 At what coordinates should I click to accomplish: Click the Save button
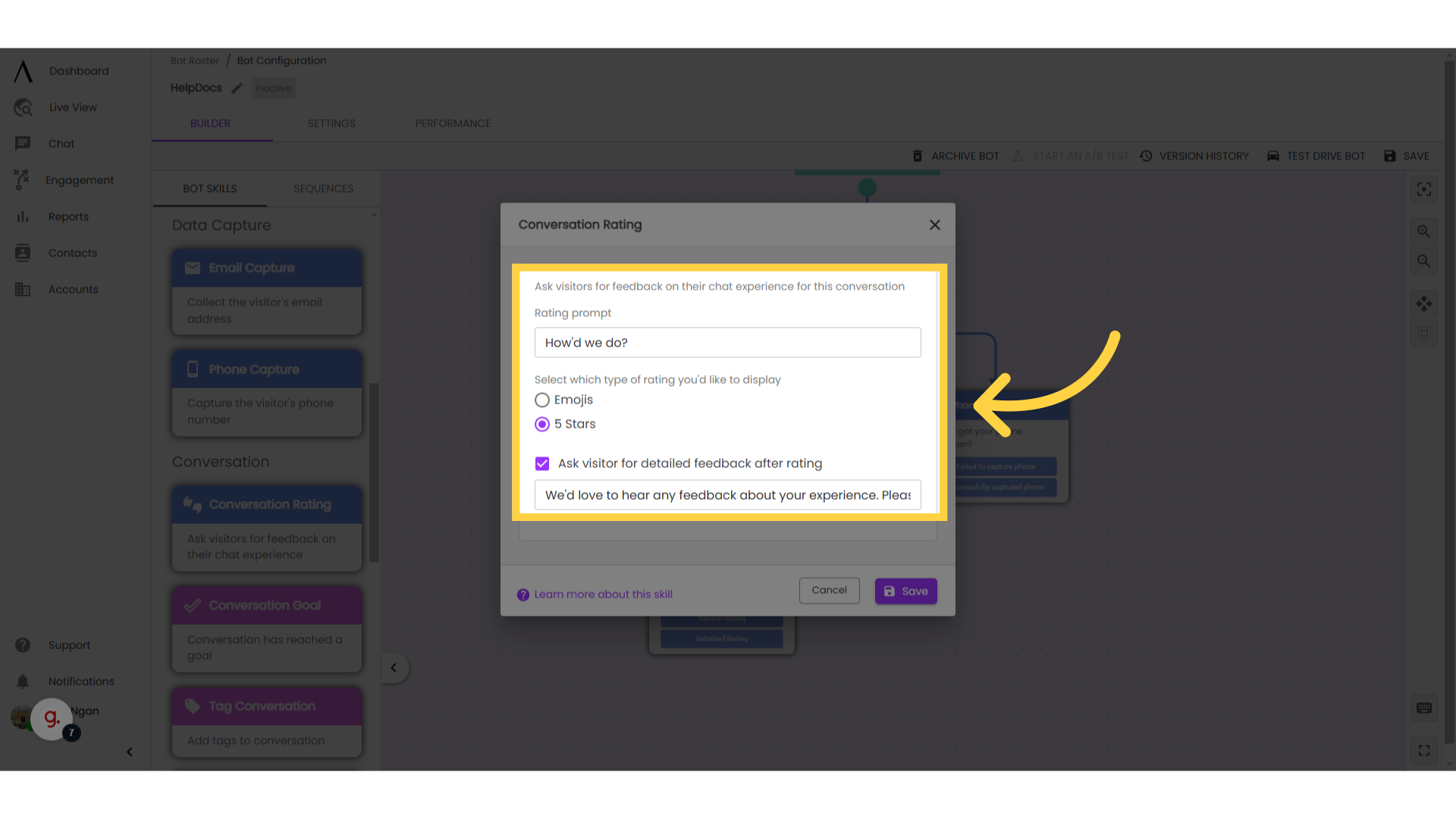(x=906, y=590)
